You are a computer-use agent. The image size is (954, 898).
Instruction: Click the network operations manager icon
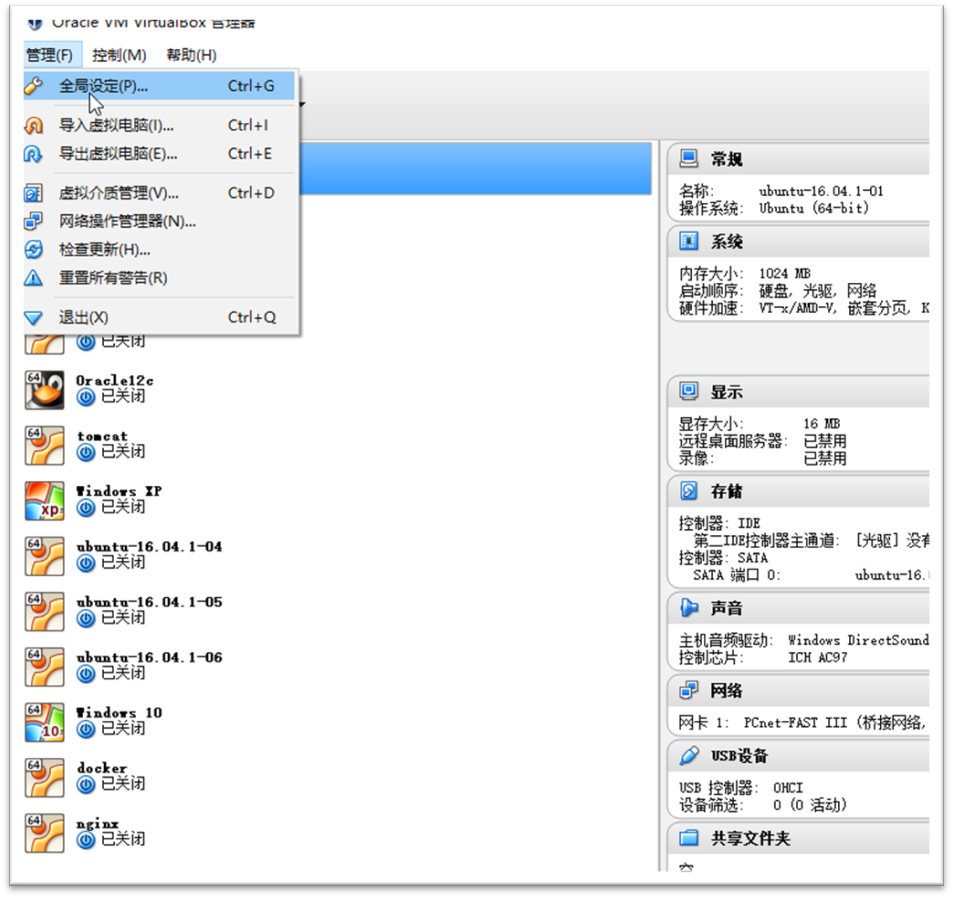[33, 221]
